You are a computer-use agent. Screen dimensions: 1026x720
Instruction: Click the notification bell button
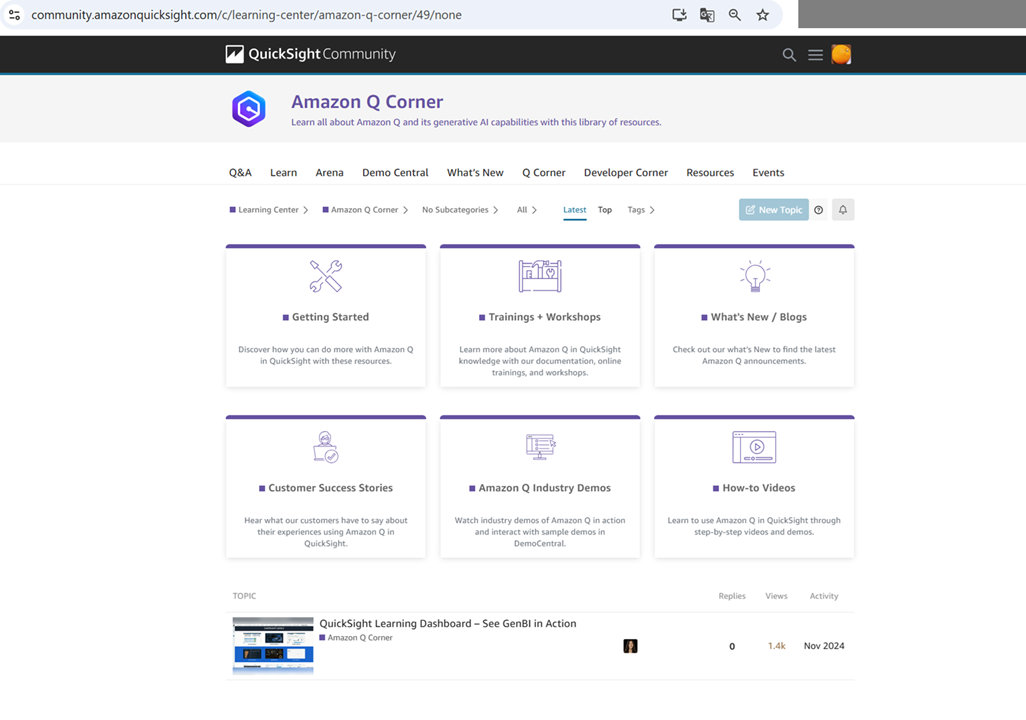pos(843,209)
